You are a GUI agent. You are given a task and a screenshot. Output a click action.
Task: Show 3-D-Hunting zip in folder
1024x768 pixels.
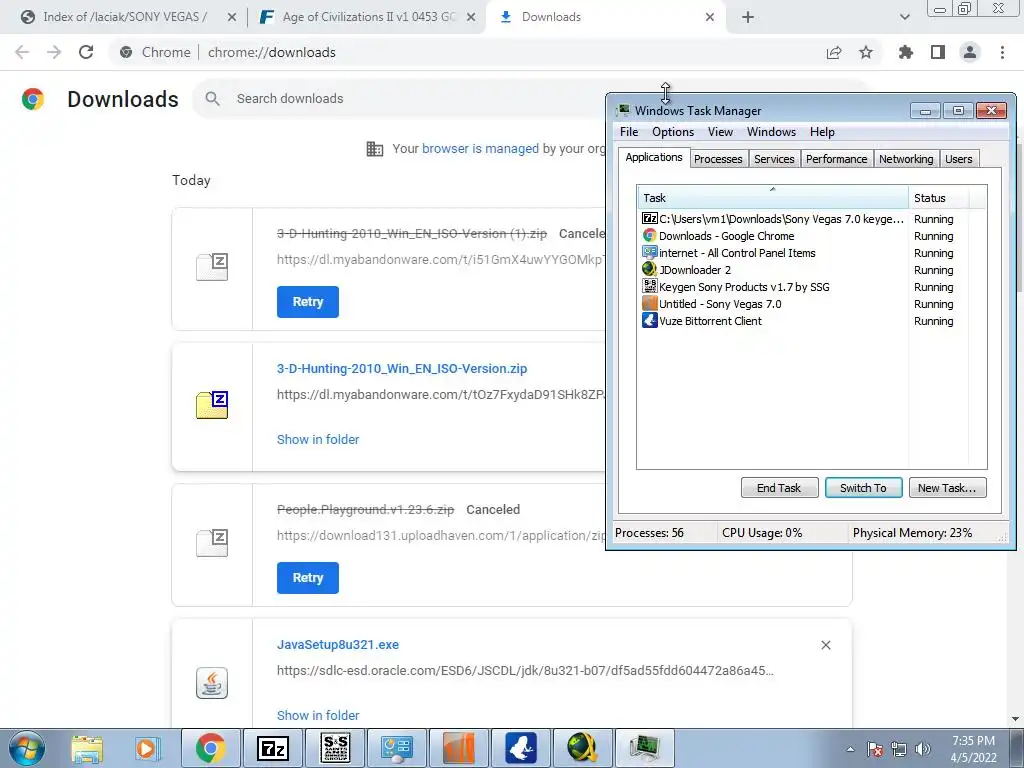(318, 440)
